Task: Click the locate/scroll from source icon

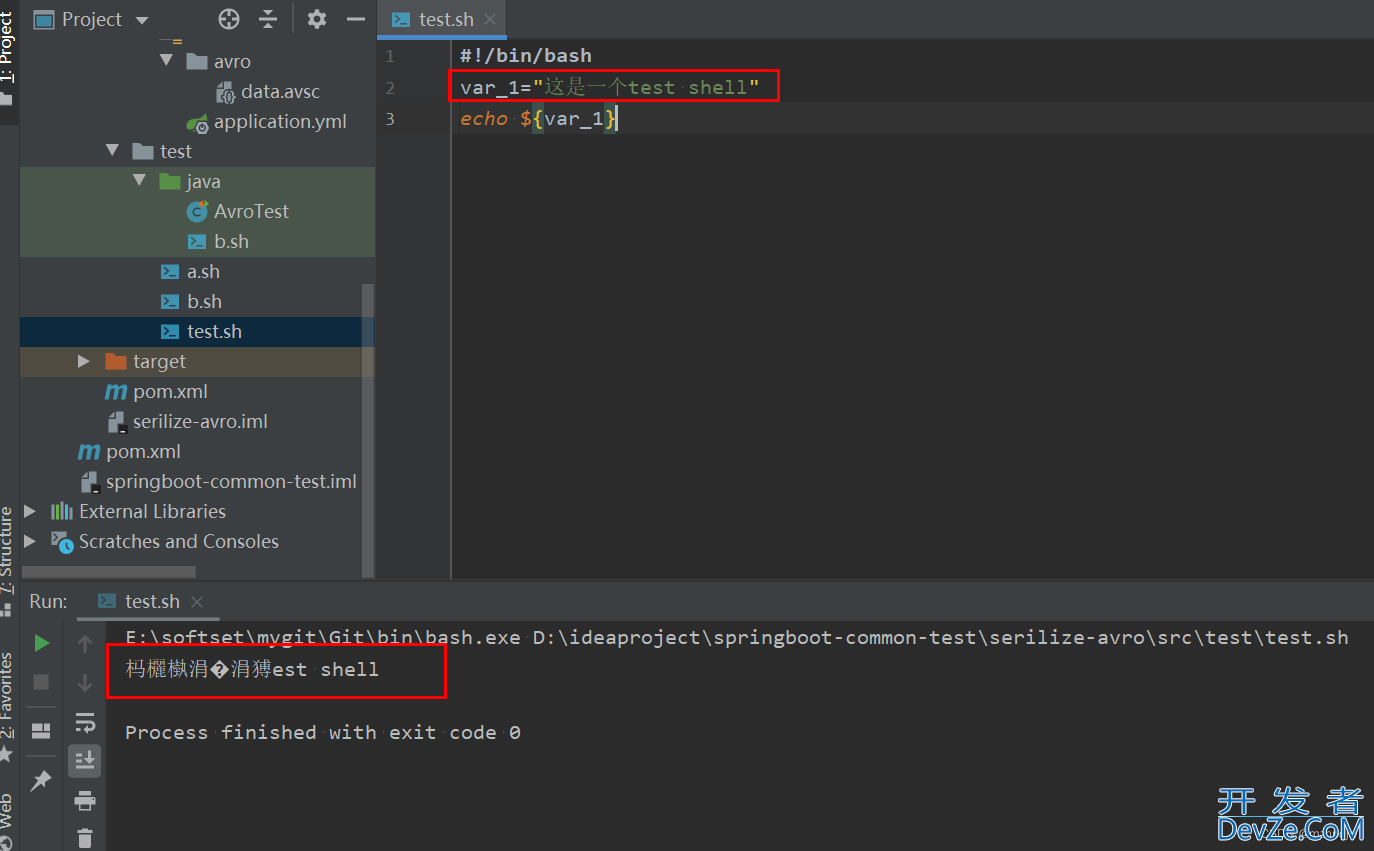Action: [229, 19]
